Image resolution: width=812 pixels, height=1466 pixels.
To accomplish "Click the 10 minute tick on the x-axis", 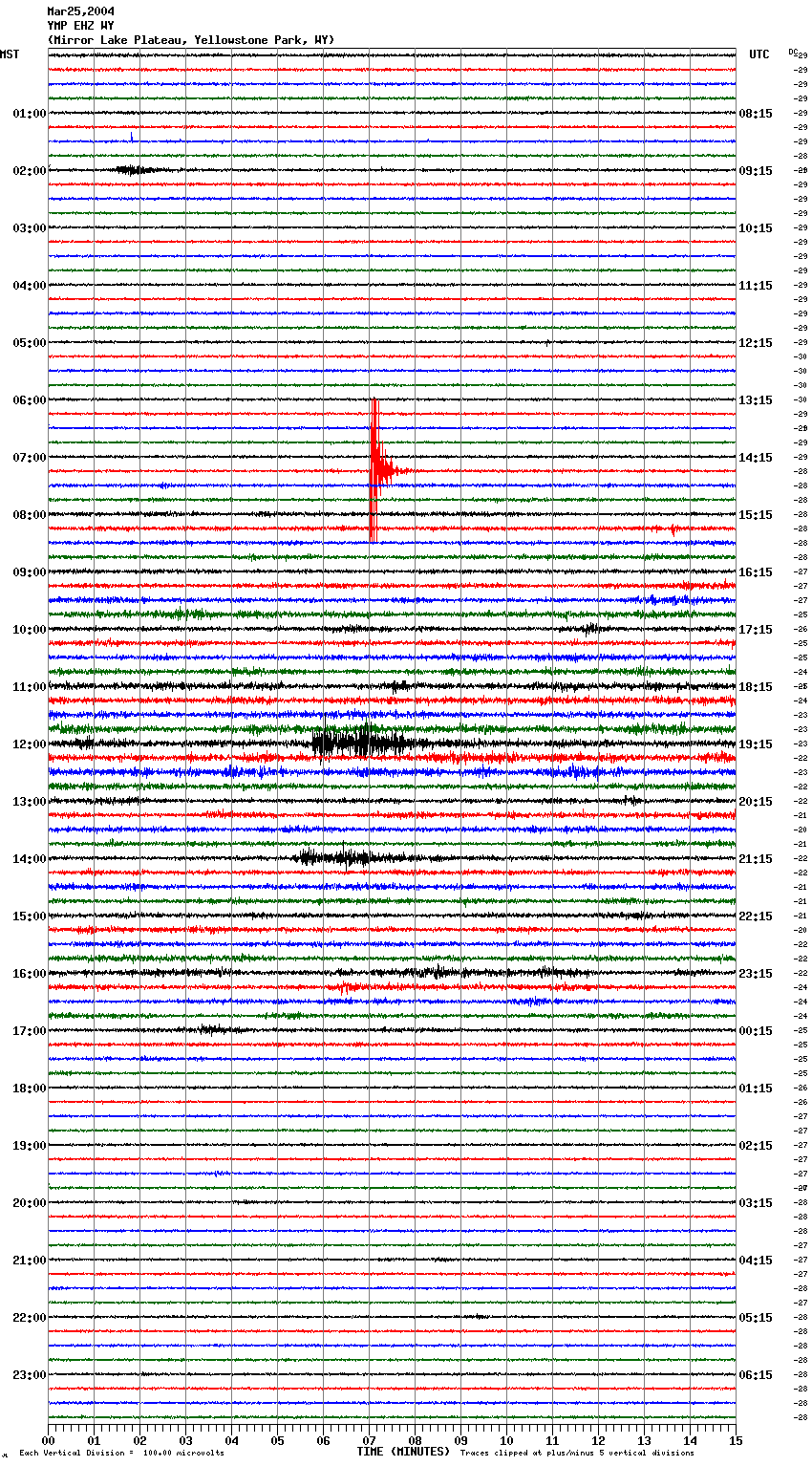I will tap(506, 1440).
